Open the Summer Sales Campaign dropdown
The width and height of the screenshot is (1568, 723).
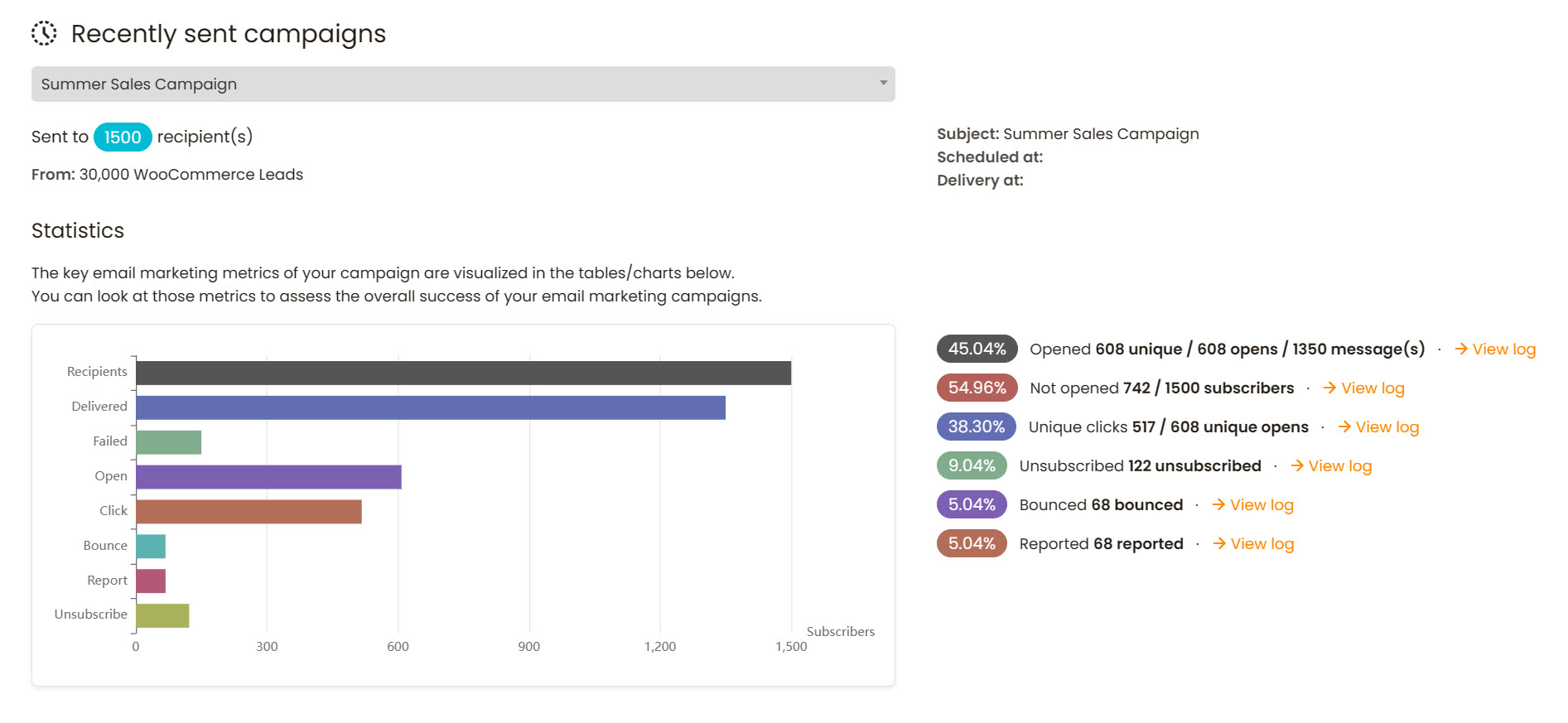[x=463, y=84]
